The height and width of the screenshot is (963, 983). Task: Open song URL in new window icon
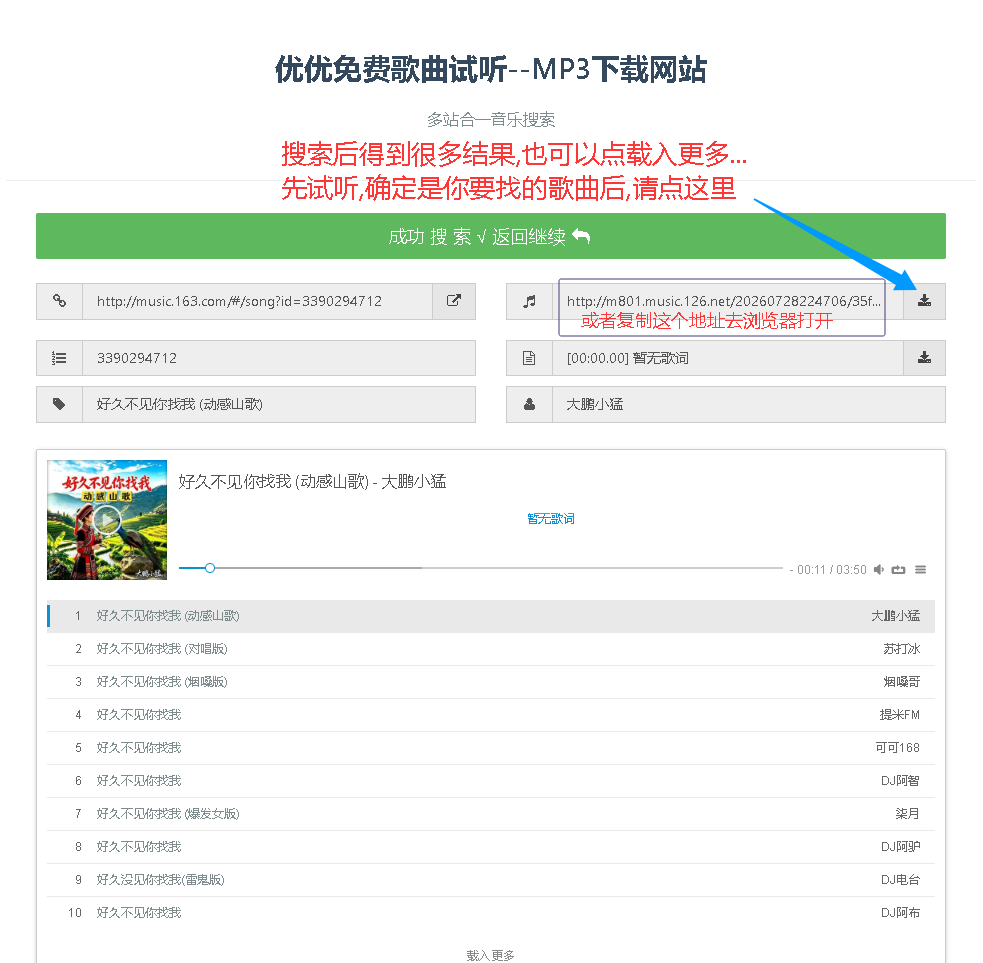[454, 301]
